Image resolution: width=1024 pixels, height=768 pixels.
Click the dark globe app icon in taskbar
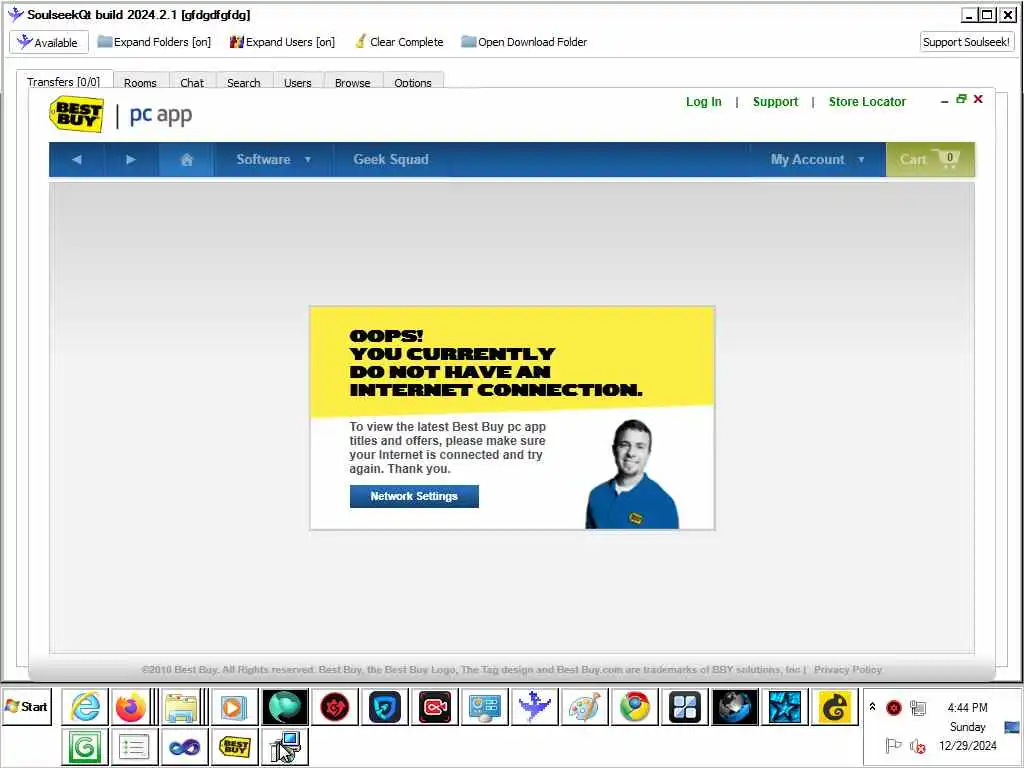point(735,707)
